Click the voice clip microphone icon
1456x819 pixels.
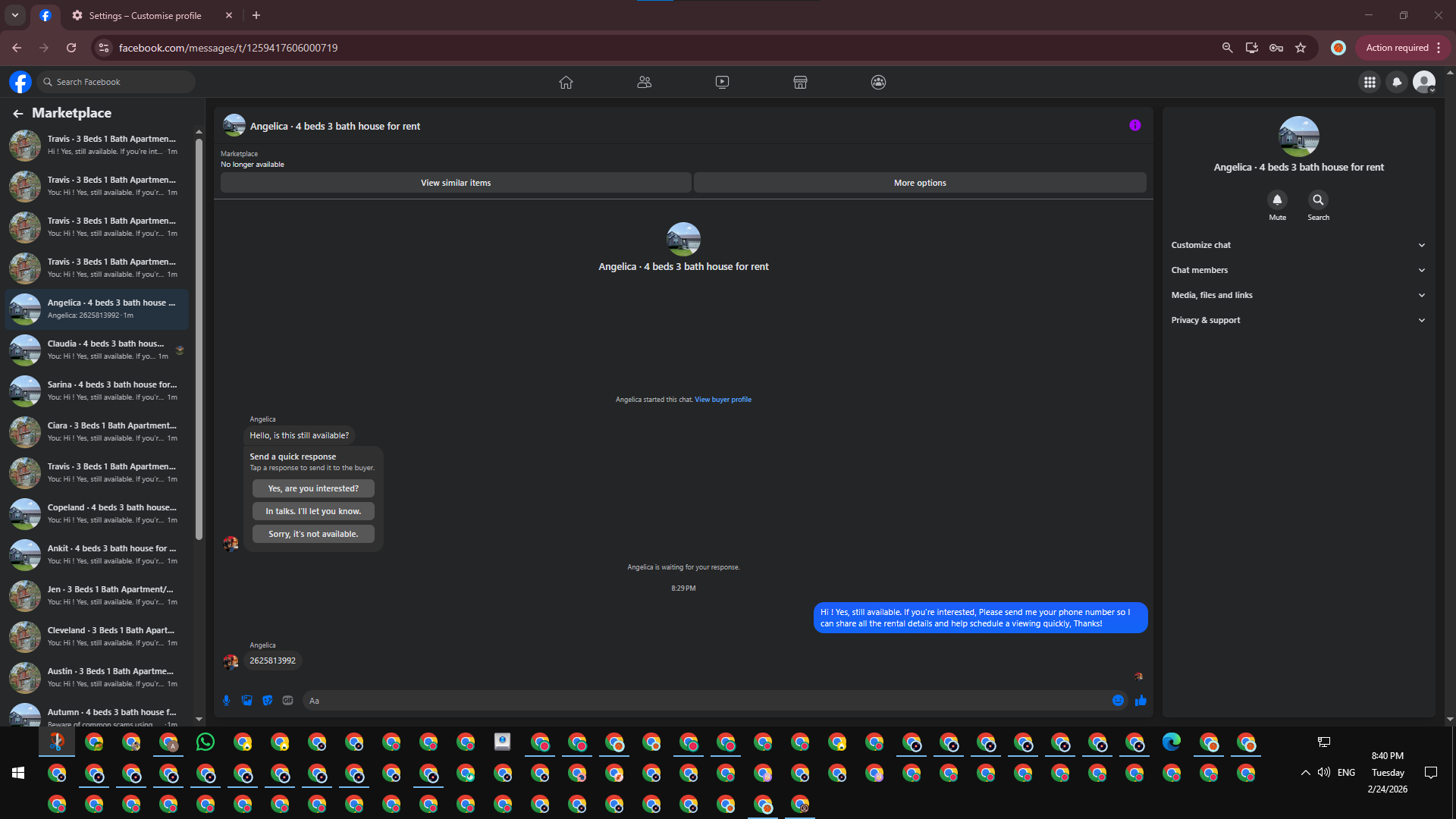(226, 701)
